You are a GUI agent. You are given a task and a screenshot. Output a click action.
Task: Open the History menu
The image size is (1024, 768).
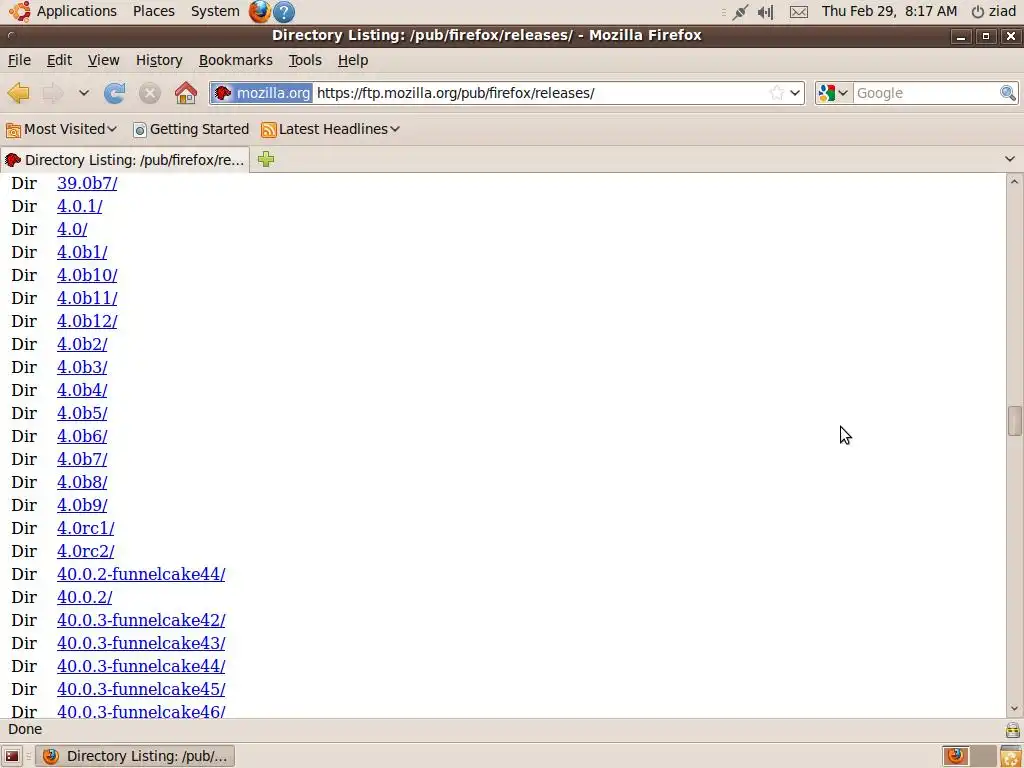159,60
